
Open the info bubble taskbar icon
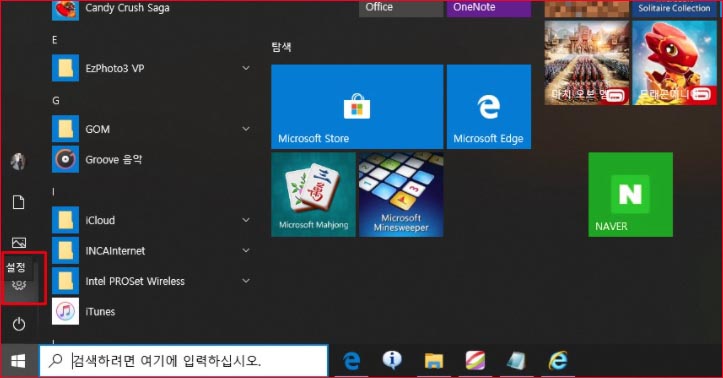pyautogui.click(x=392, y=360)
